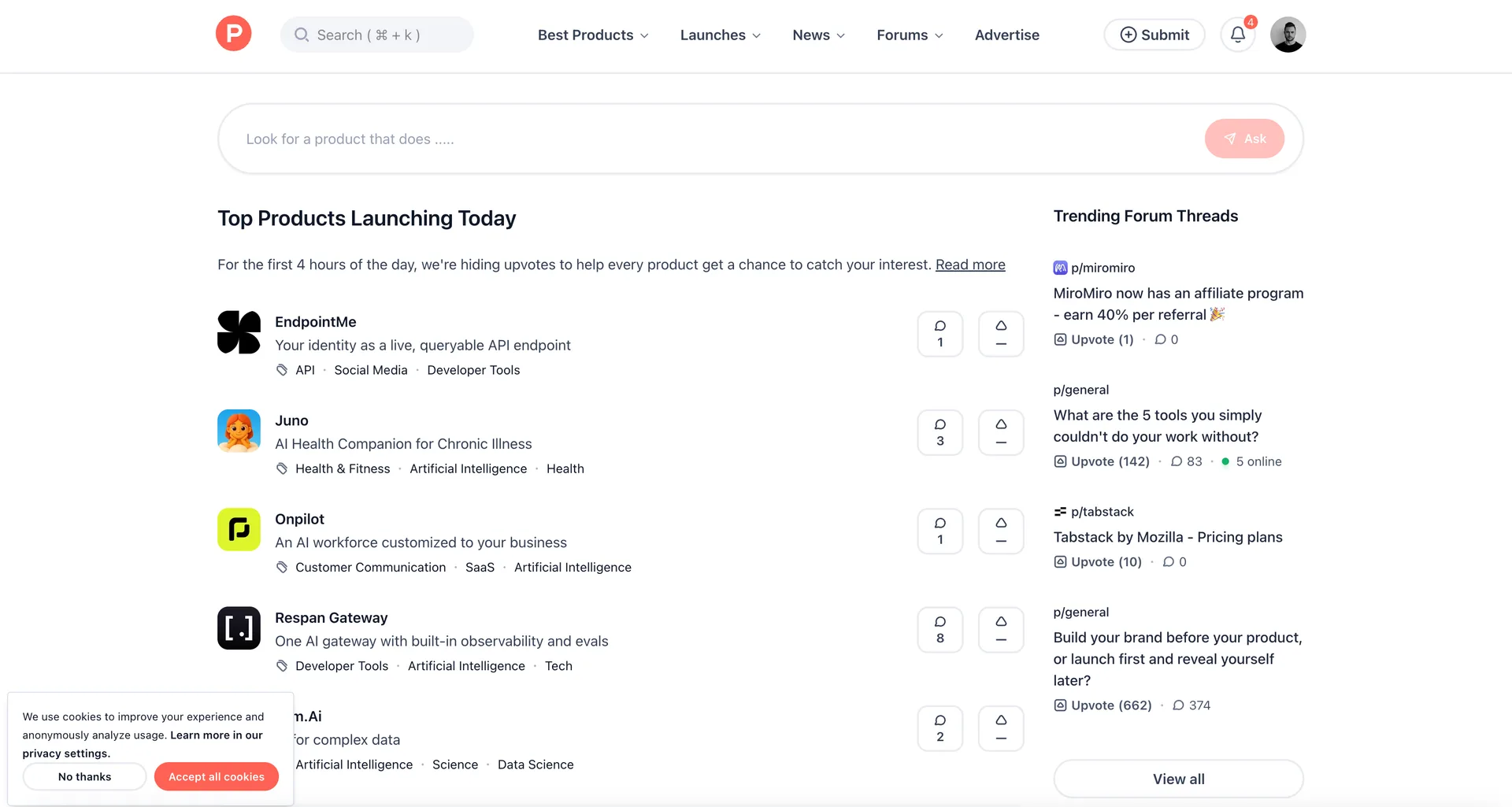Viewport: 1512px width, 807px height.
Task: Click the Customer Communication tag
Action: tap(370, 567)
